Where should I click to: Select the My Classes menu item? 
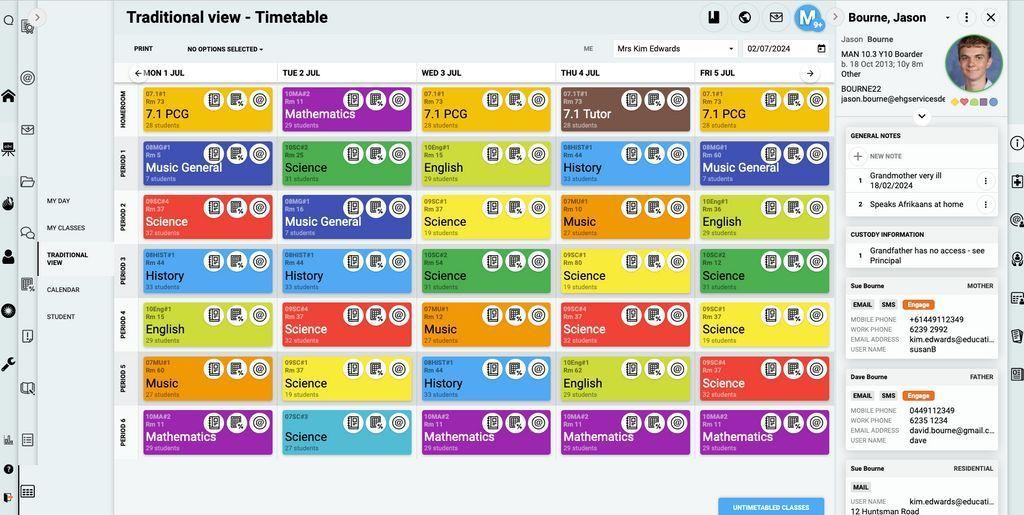[x=66, y=228]
